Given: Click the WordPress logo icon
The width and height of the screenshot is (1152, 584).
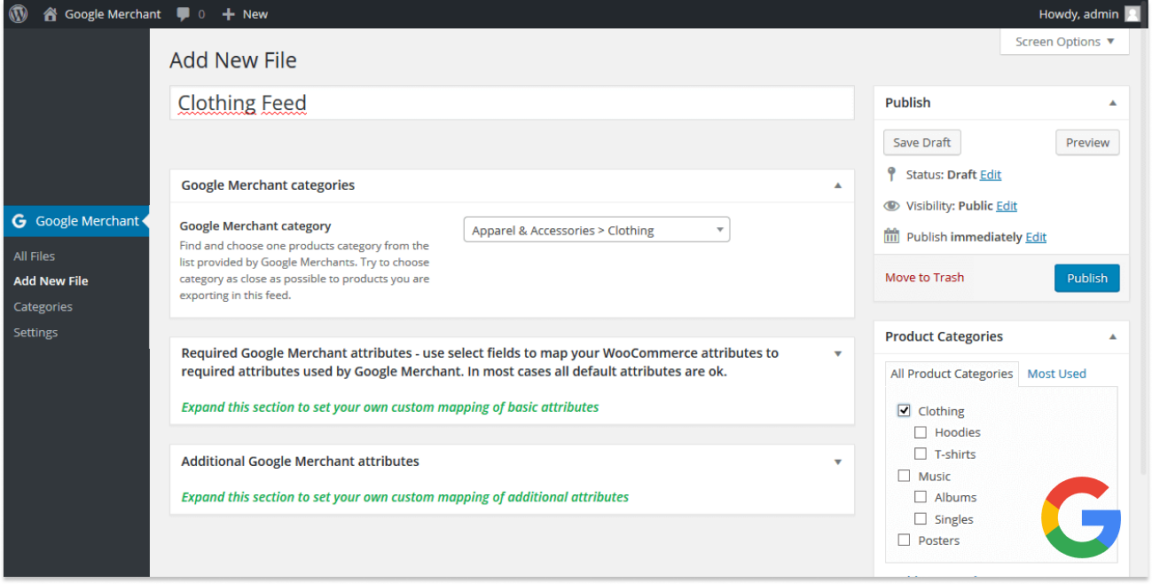Looking at the screenshot, I should (x=17, y=13).
